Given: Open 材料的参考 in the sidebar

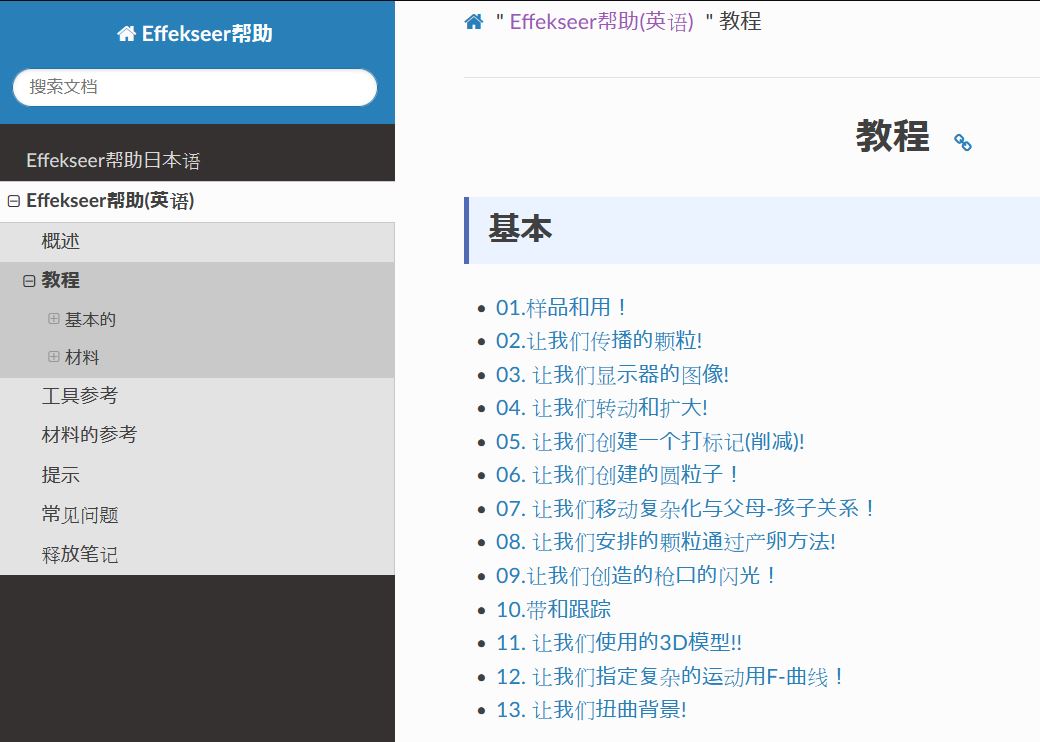Looking at the screenshot, I should coord(89,435).
